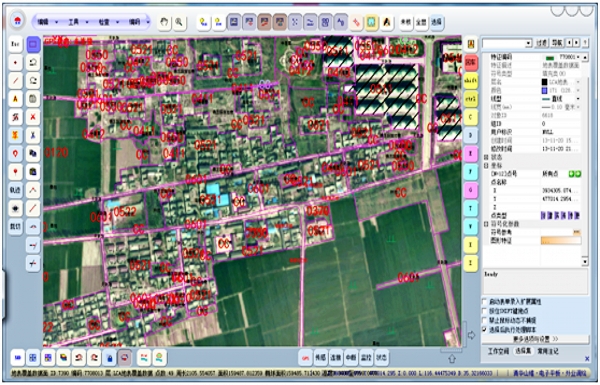This screenshot has height=385, width=600.
Task: Enable the first checkbox for extended attributes
Action: [485, 302]
